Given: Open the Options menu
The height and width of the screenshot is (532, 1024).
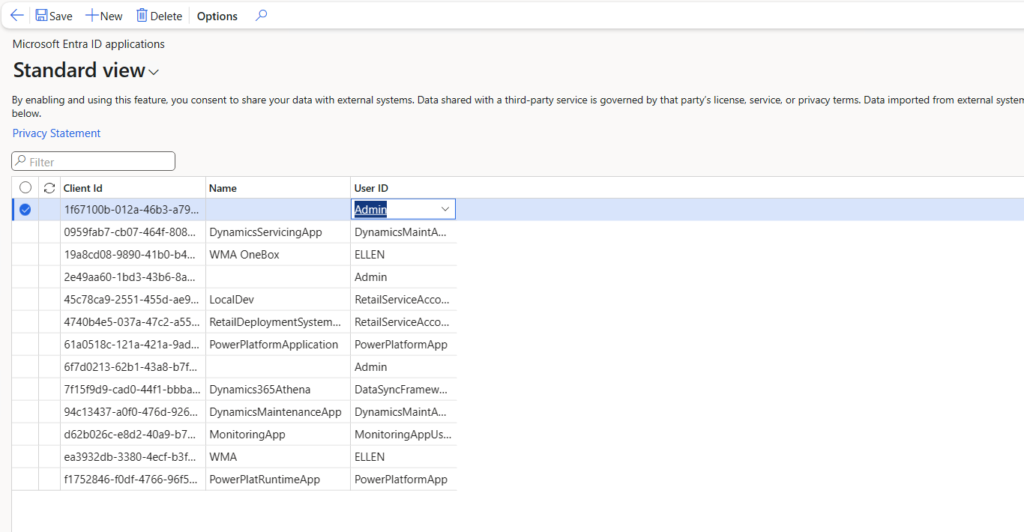Looking at the screenshot, I should point(217,16).
